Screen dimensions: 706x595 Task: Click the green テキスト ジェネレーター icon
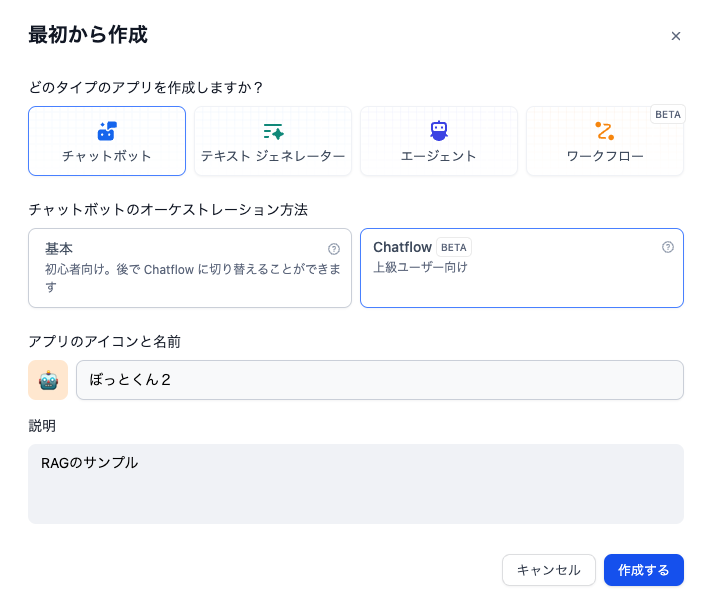(273, 131)
